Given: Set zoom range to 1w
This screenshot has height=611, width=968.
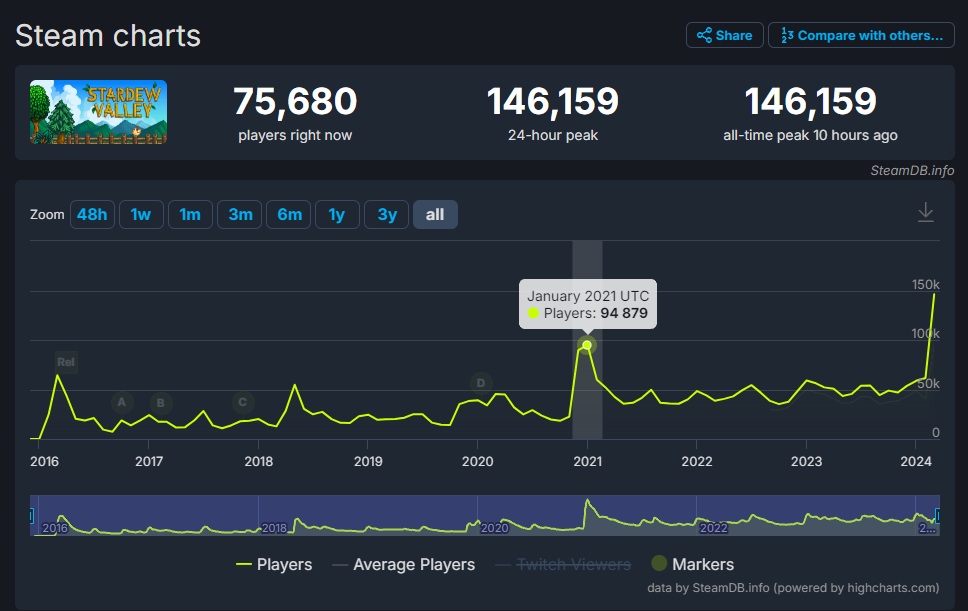Looking at the screenshot, I should click(141, 214).
